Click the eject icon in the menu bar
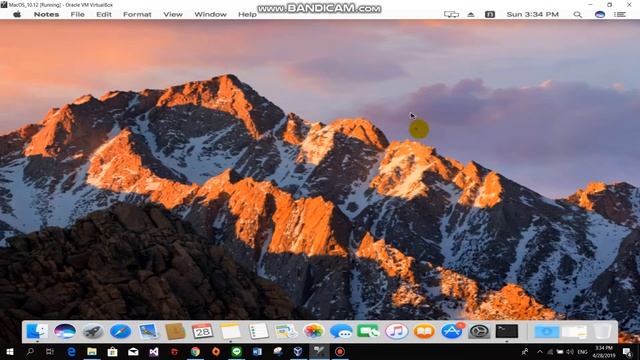The height and width of the screenshot is (360, 640). click(471, 14)
